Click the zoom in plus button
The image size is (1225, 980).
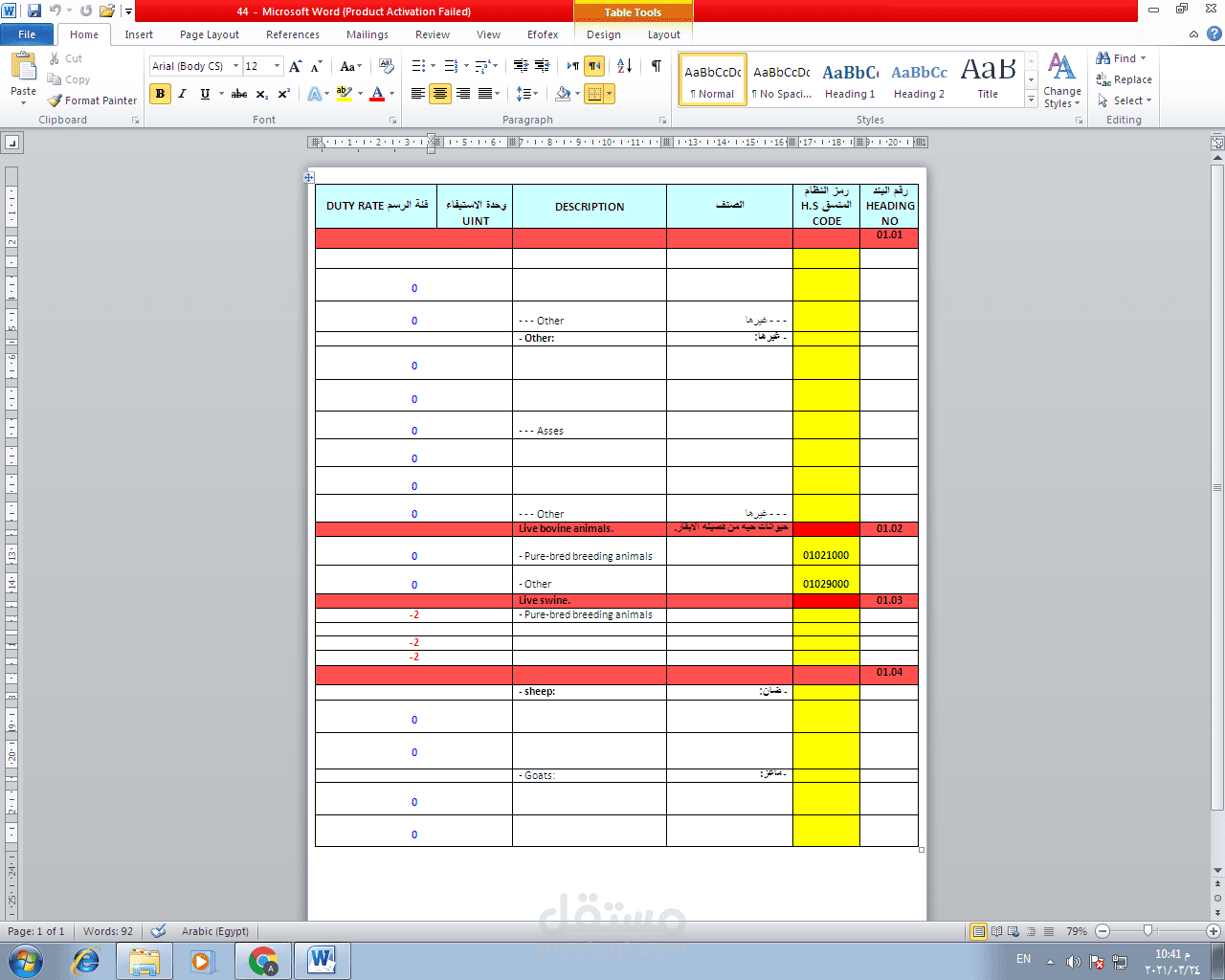click(1214, 930)
